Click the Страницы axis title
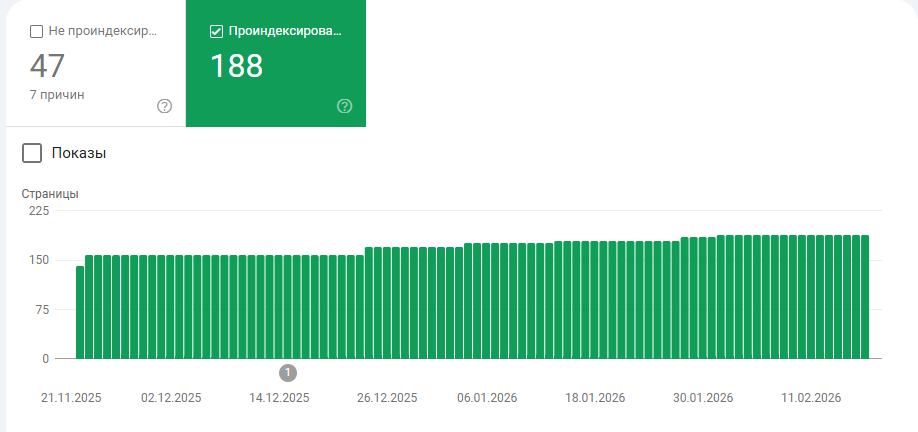The height and width of the screenshot is (432, 918). pyautogui.click(x=50, y=194)
